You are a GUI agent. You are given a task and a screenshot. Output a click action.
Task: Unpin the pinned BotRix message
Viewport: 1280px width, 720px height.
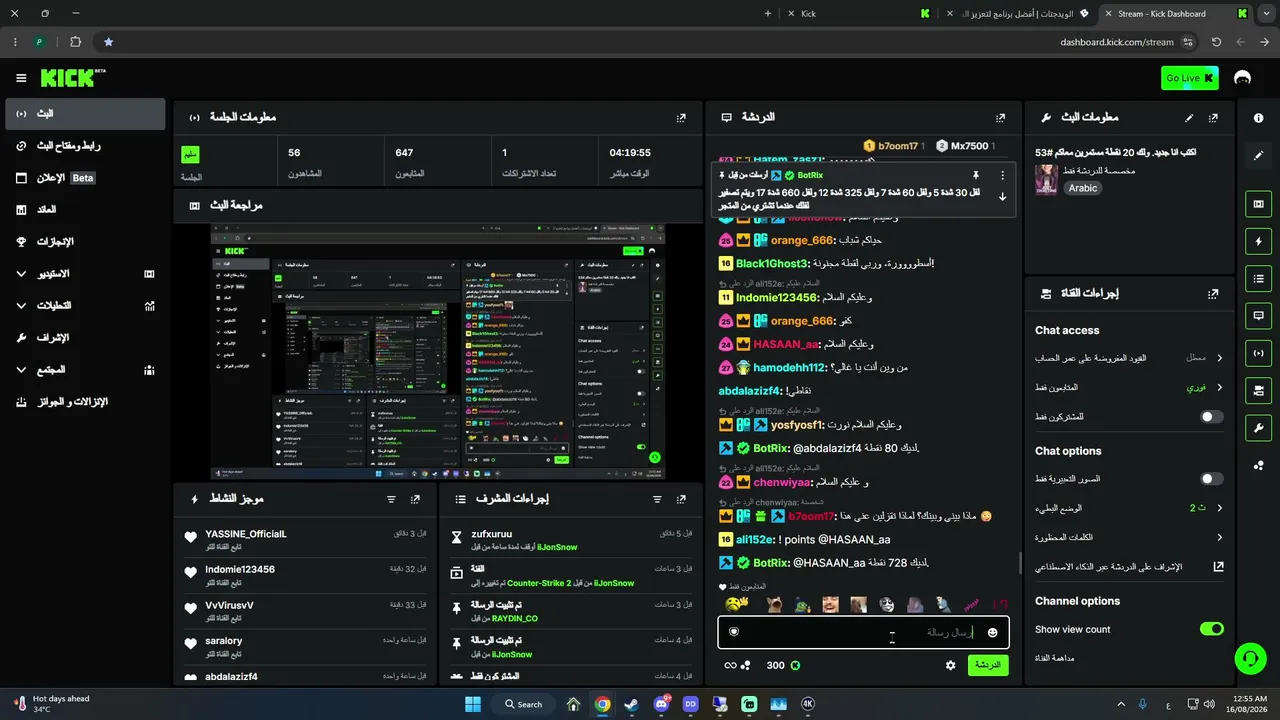[976, 175]
